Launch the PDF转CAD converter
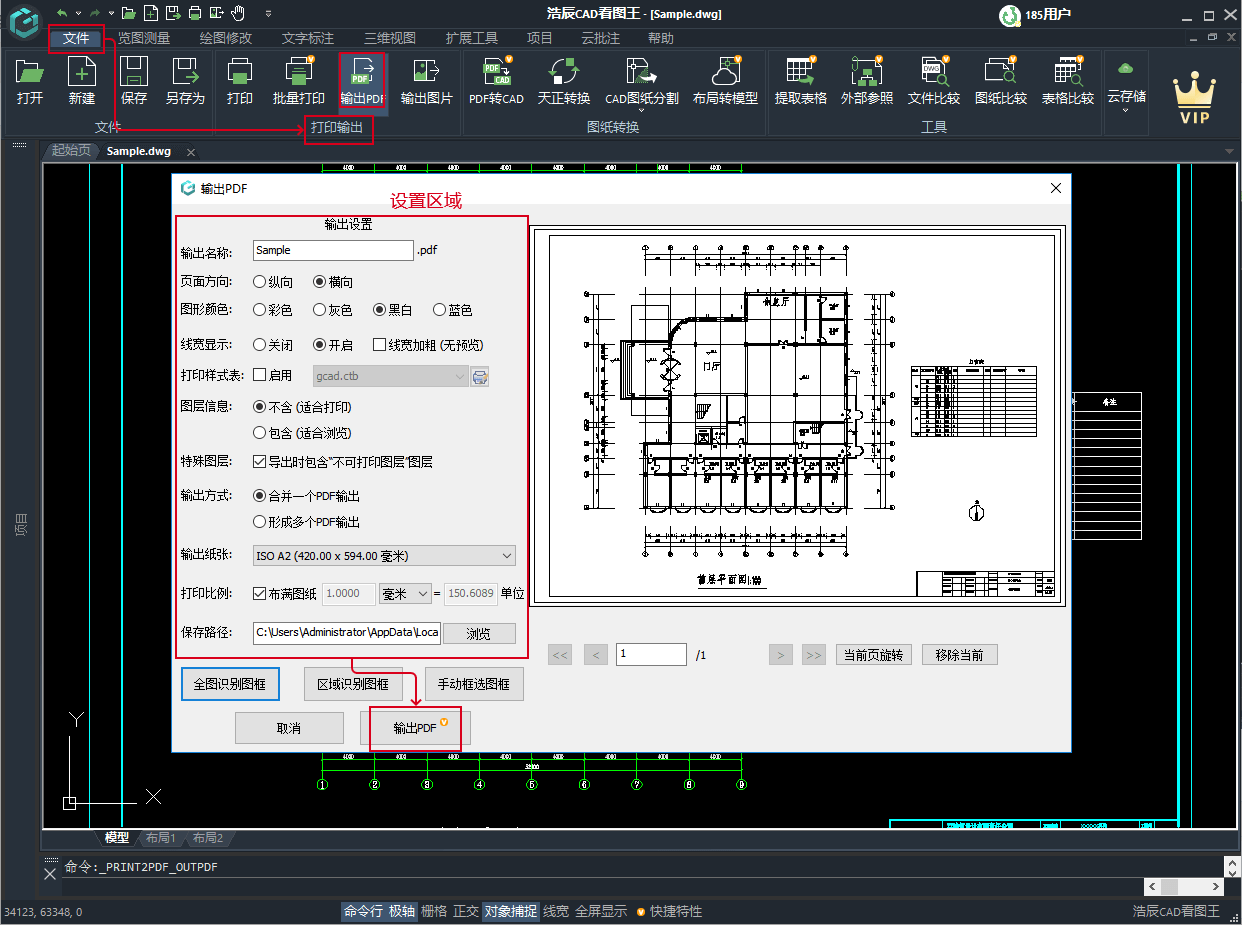 tap(497, 80)
